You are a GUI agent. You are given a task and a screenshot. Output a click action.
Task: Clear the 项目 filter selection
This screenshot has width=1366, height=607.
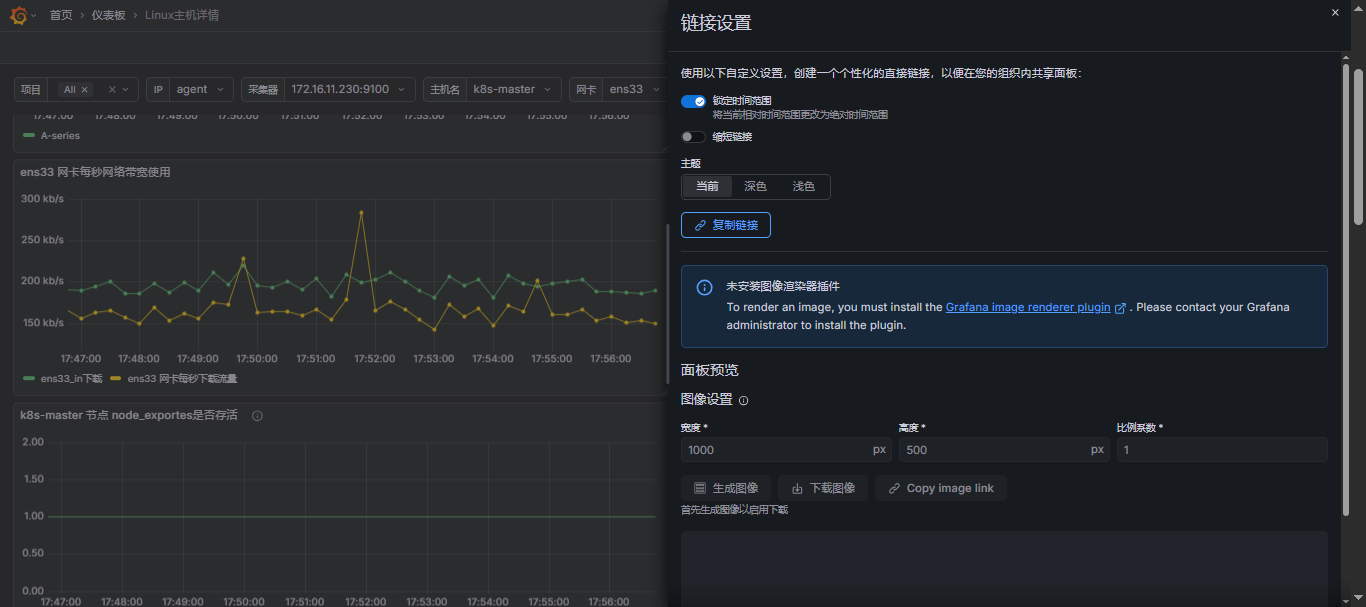coord(112,90)
